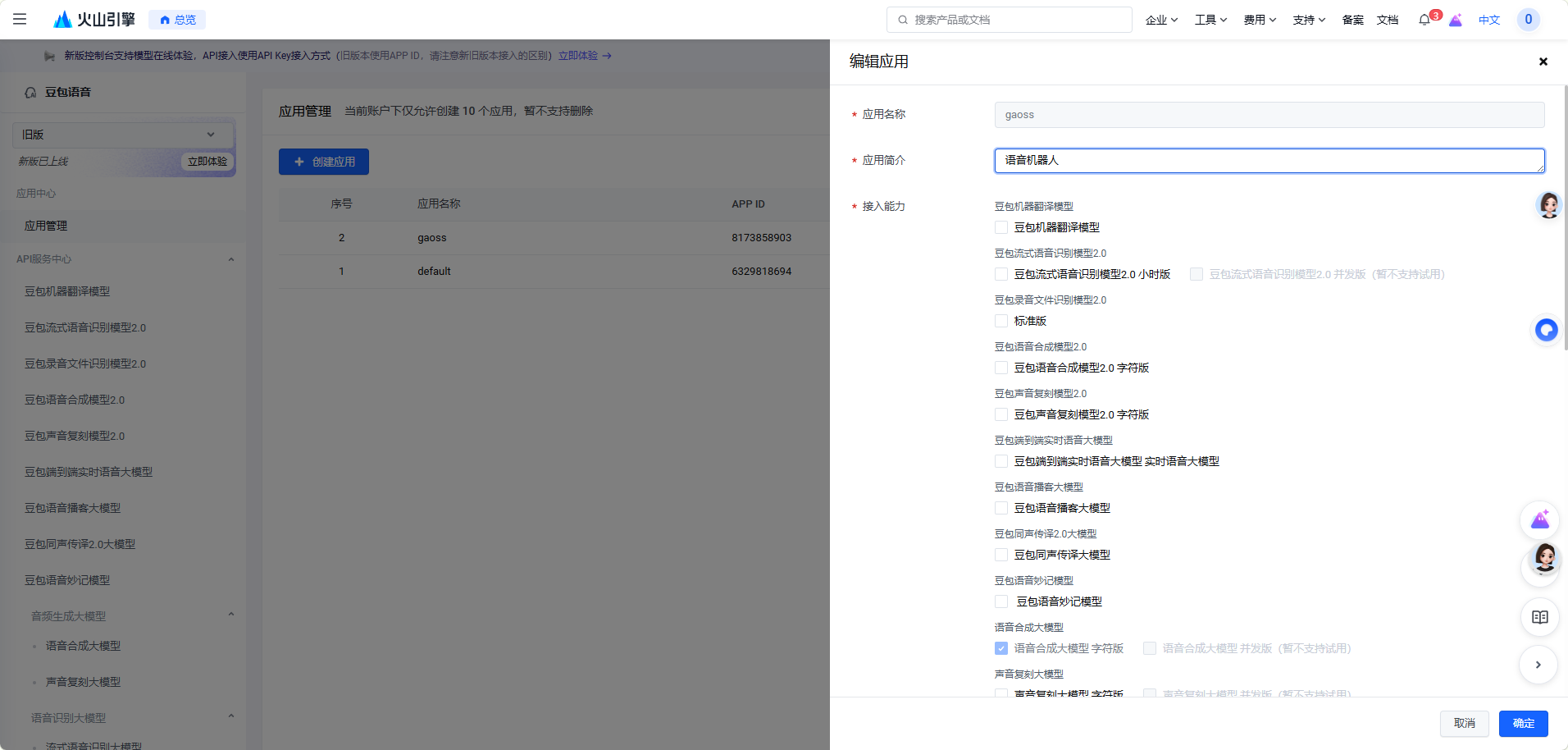Check 豆包语音合成模型2.0 字符版
The image size is (1568, 750).
click(x=1001, y=368)
